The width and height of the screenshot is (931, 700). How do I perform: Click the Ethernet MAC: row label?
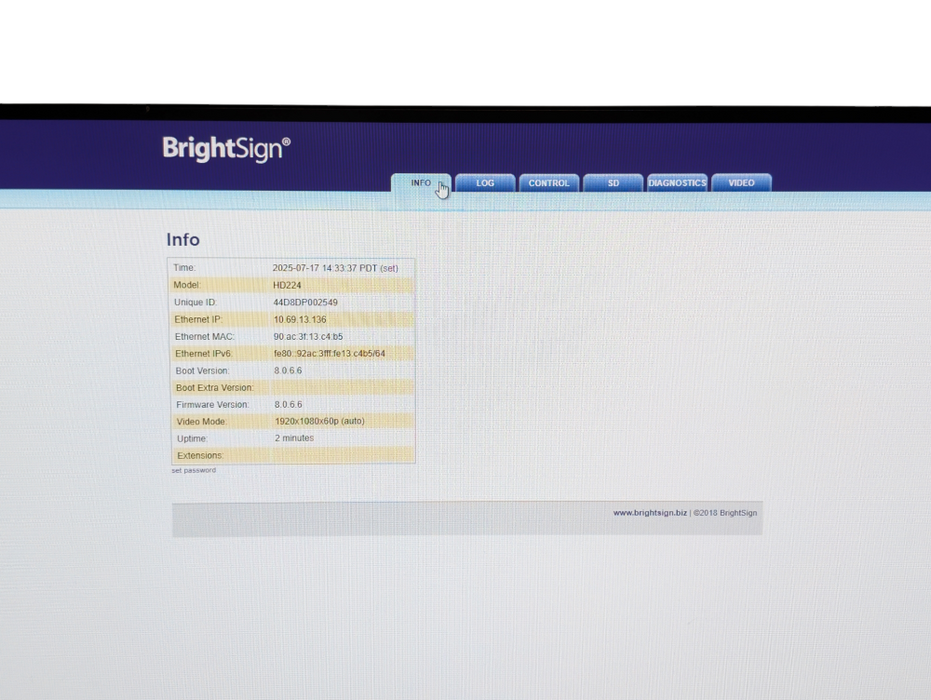(205, 337)
